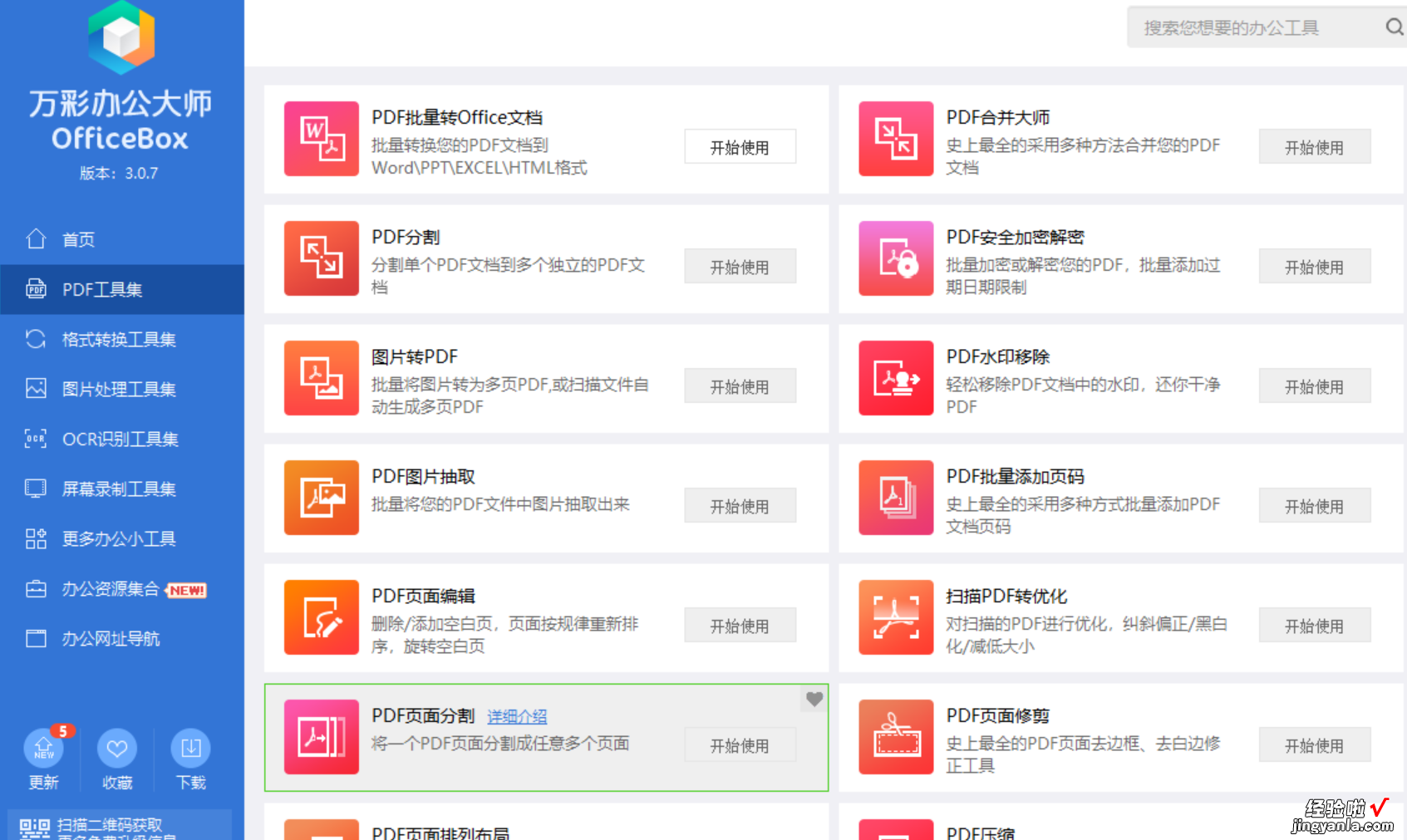Open 办公网址导航 in the sidebar
This screenshot has width=1407, height=840.
(x=122, y=638)
